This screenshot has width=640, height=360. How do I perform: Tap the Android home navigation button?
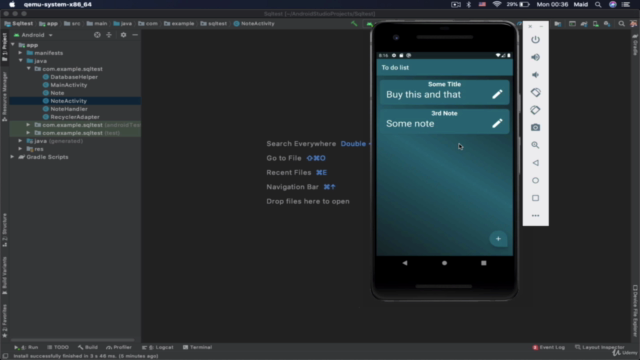[x=444, y=263]
